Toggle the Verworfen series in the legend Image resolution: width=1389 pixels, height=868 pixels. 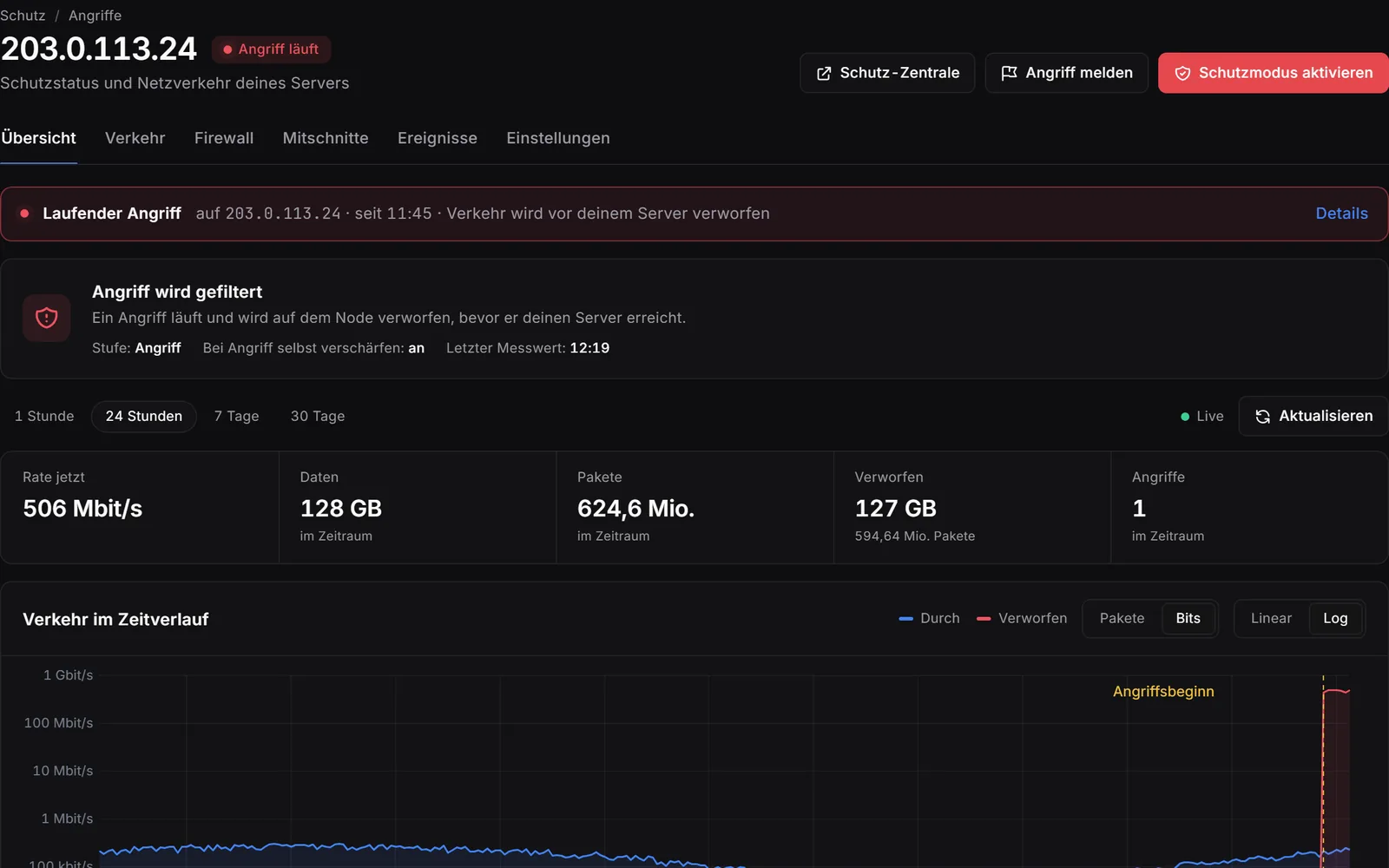1022,619
